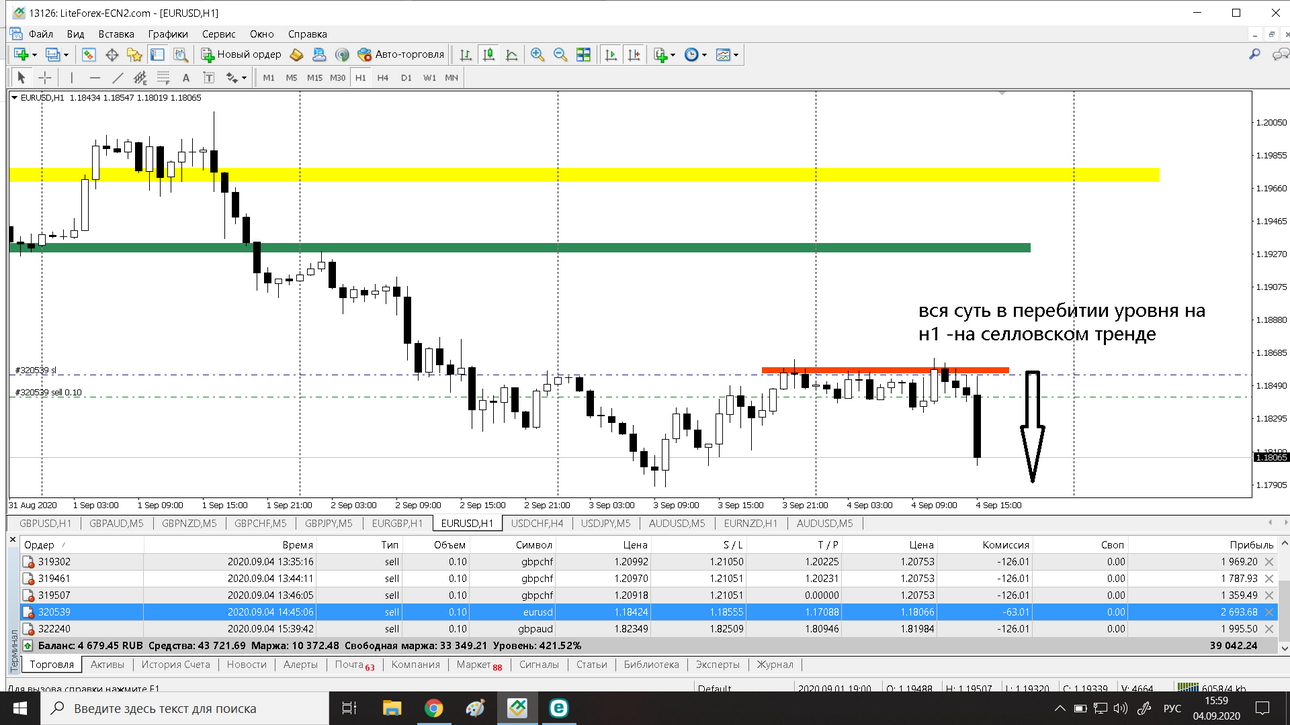This screenshot has width=1290, height=725.
Task: Open a new chart window
Action: click(20, 55)
